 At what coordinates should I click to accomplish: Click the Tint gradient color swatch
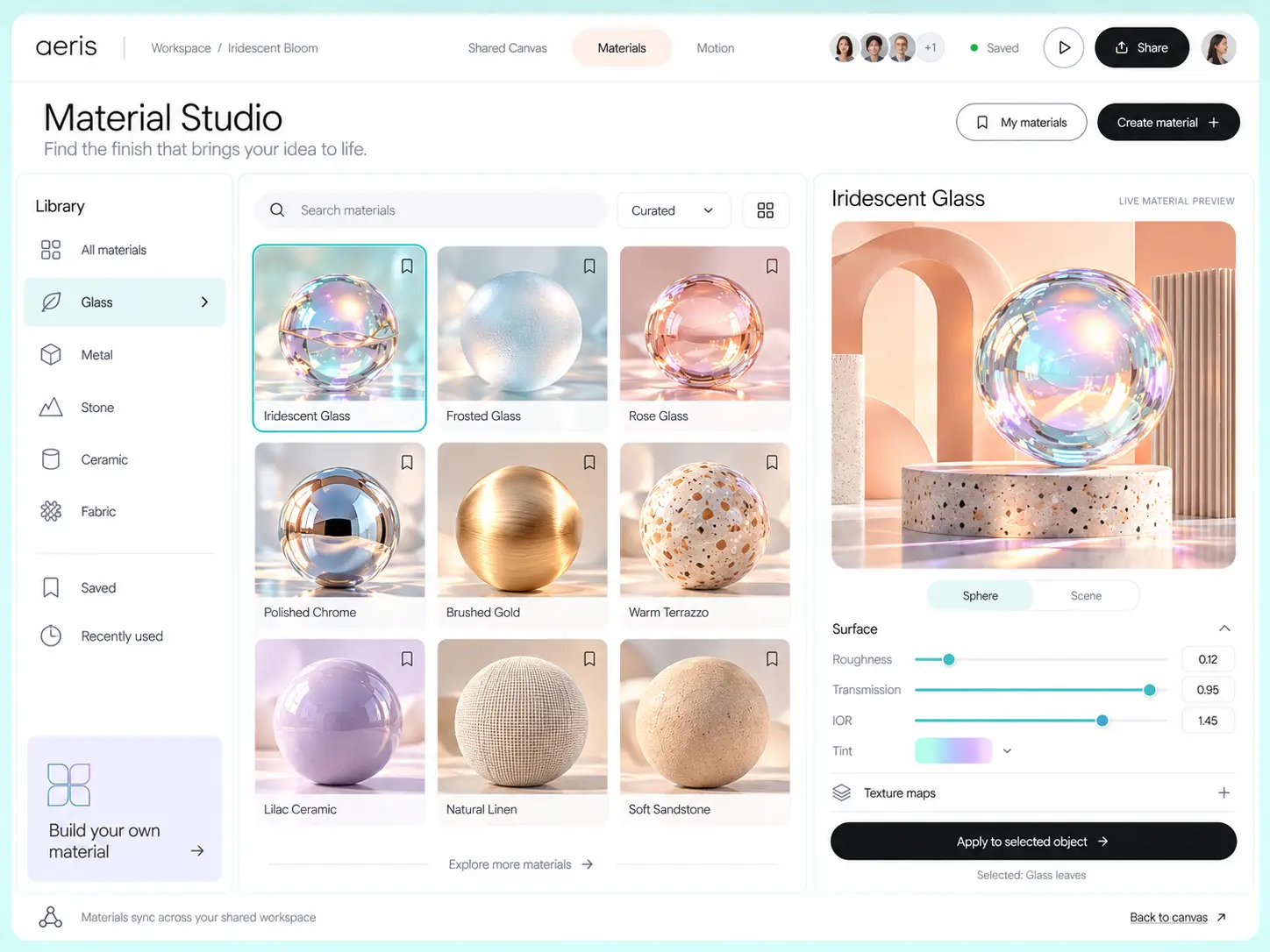pyautogui.click(x=953, y=751)
